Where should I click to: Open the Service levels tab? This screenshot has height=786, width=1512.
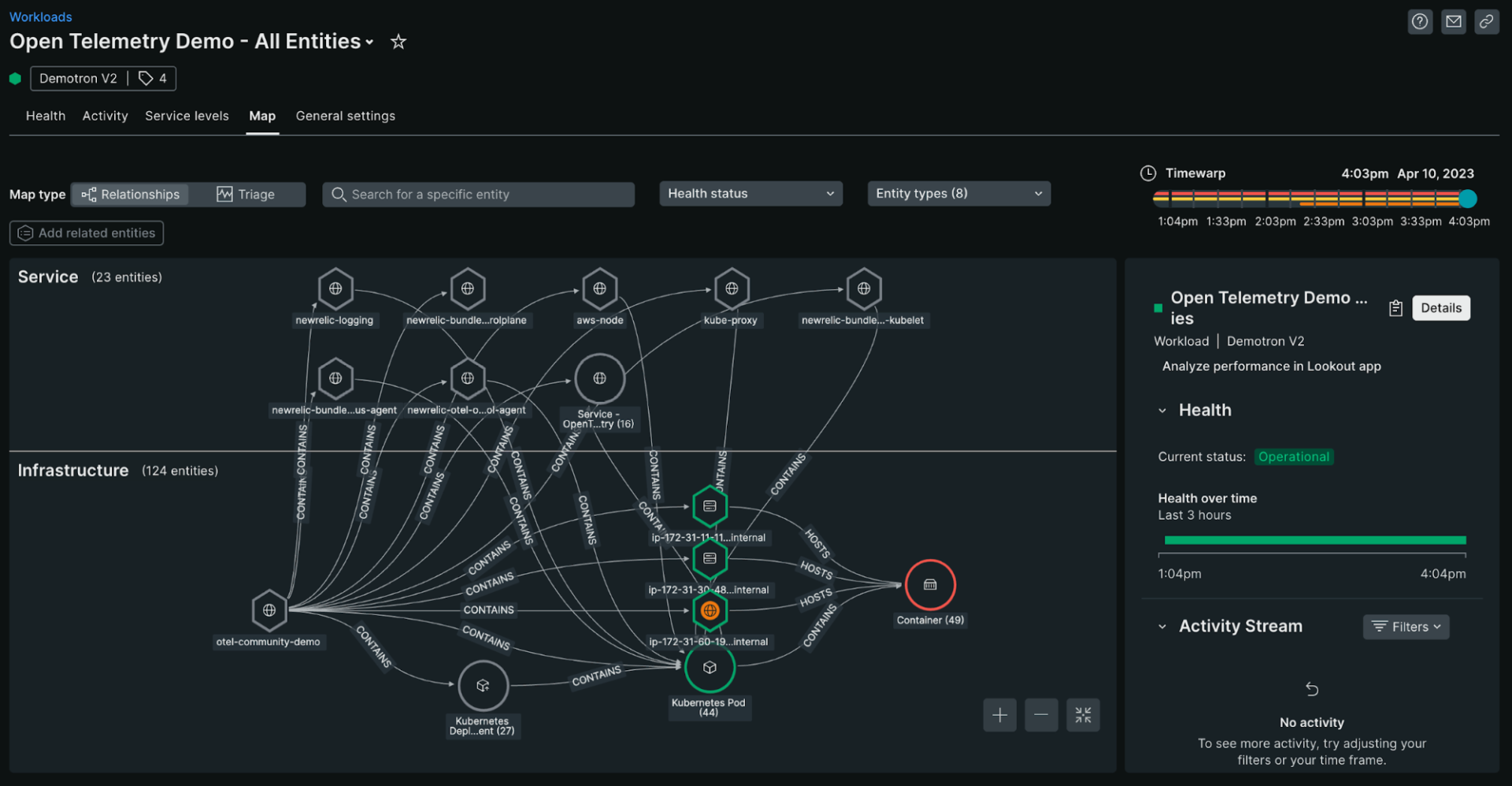[x=187, y=116]
